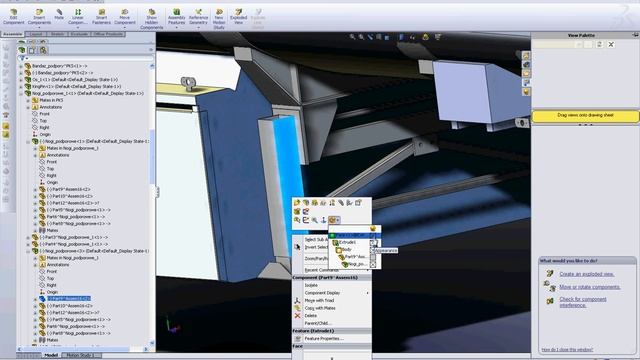
Task: Expand the Reference Geometry dropdown arrow
Action: pos(198,27)
